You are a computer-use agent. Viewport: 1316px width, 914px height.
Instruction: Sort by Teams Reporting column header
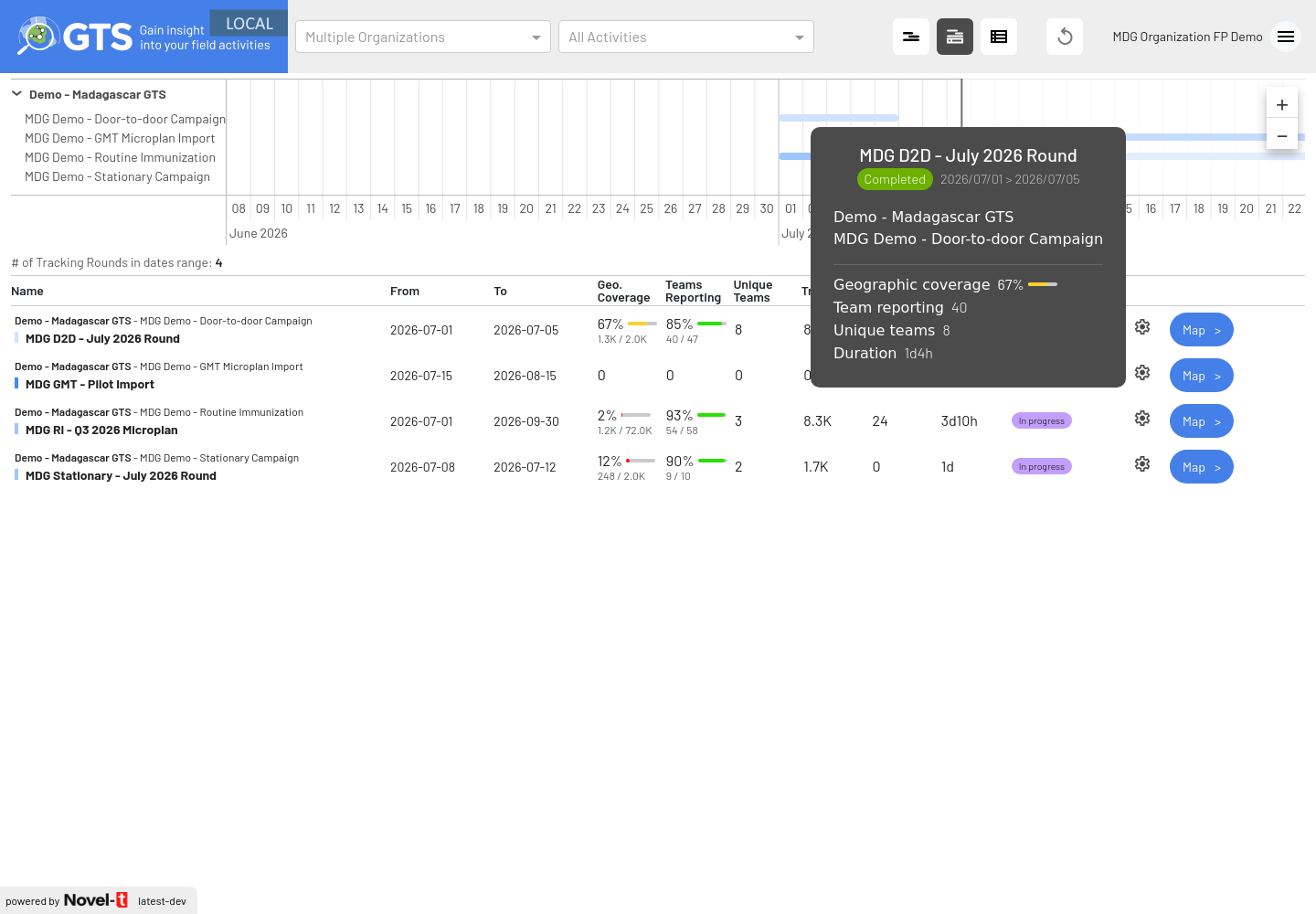[693, 292]
